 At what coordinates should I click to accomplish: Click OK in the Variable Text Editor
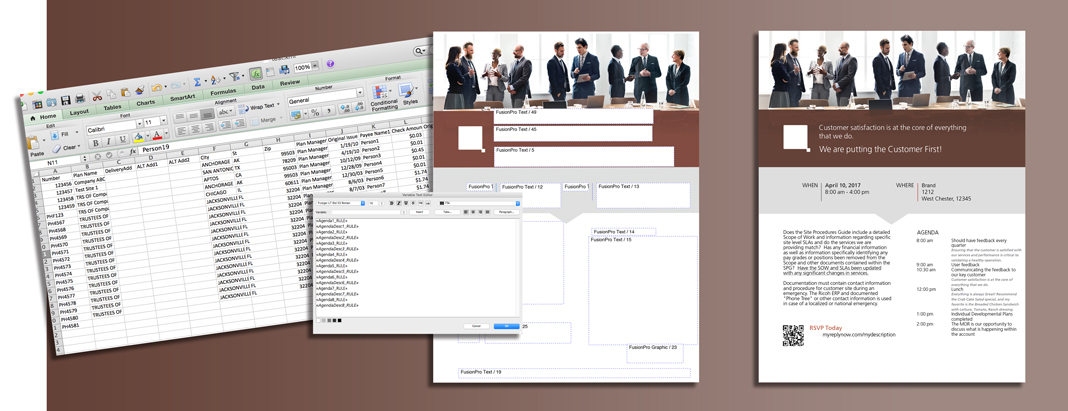(x=506, y=326)
